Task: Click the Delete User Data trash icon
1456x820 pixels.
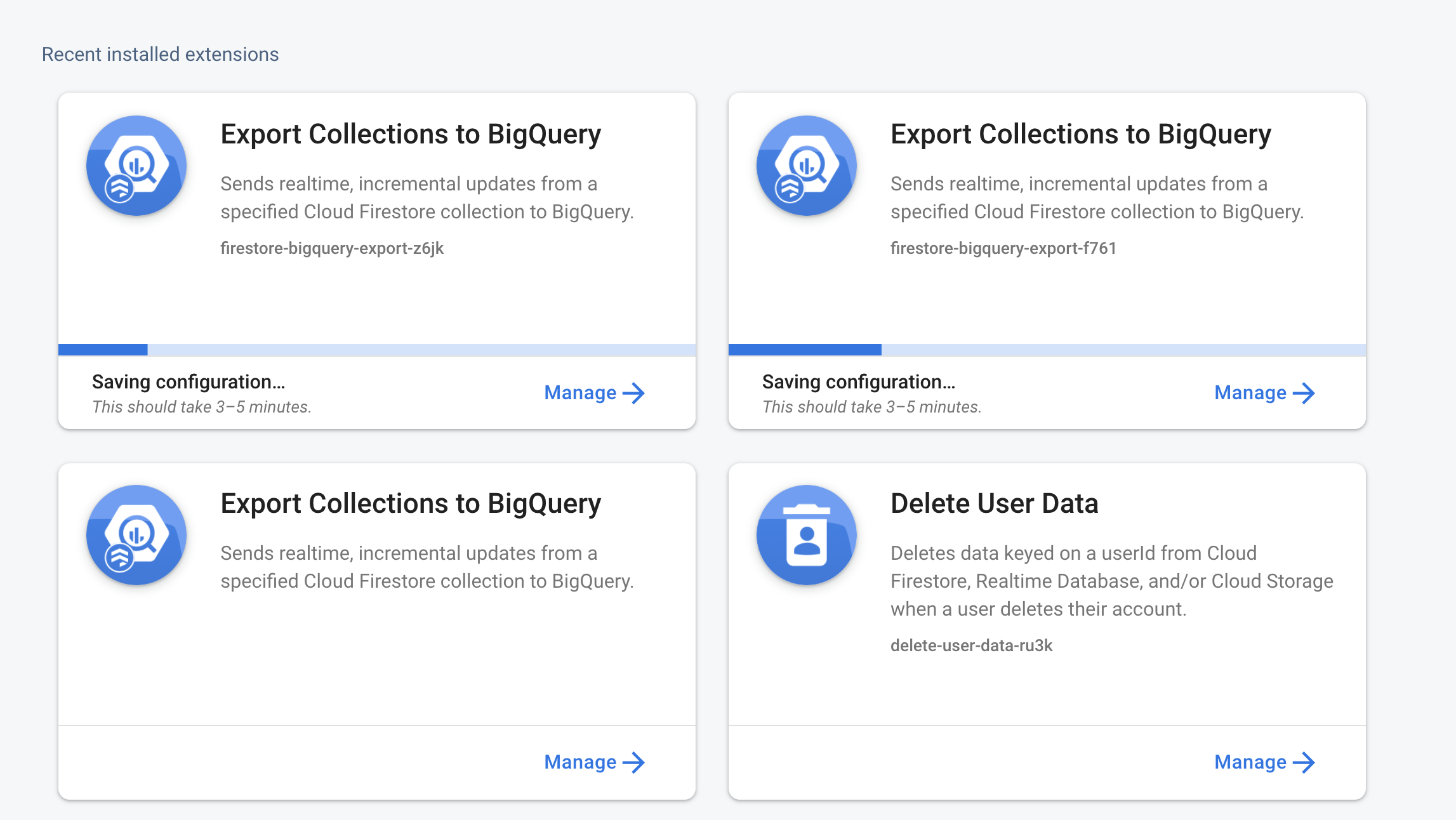Action: (x=807, y=535)
